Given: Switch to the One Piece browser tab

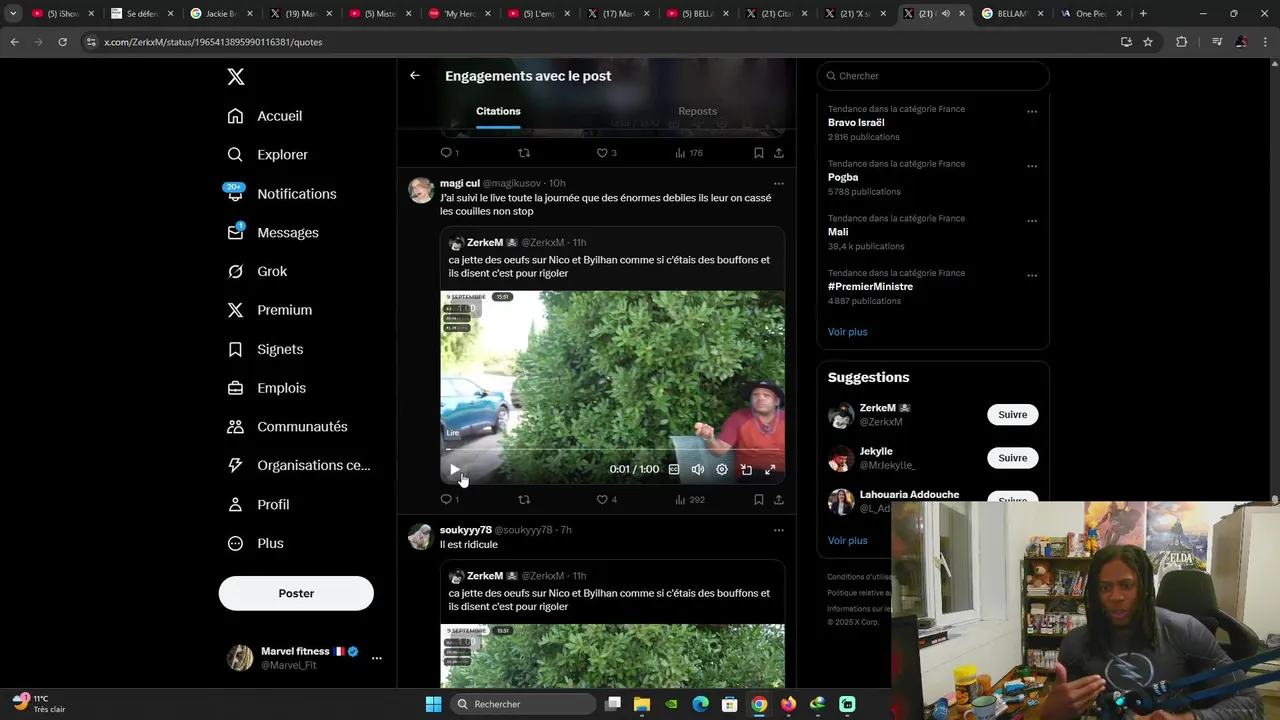Looking at the screenshot, I should (1091, 14).
